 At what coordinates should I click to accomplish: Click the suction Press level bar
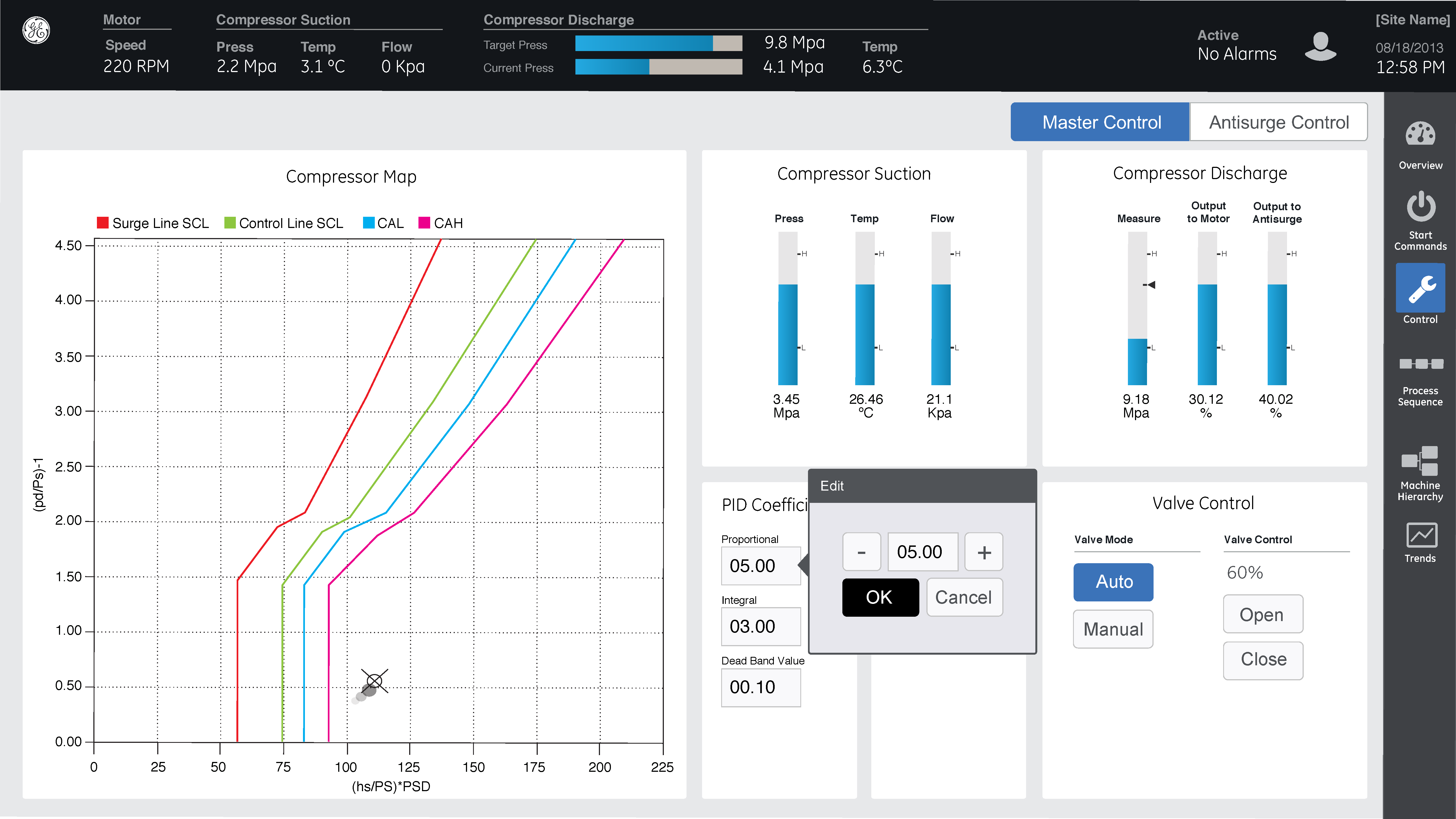(x=787, y=308)
